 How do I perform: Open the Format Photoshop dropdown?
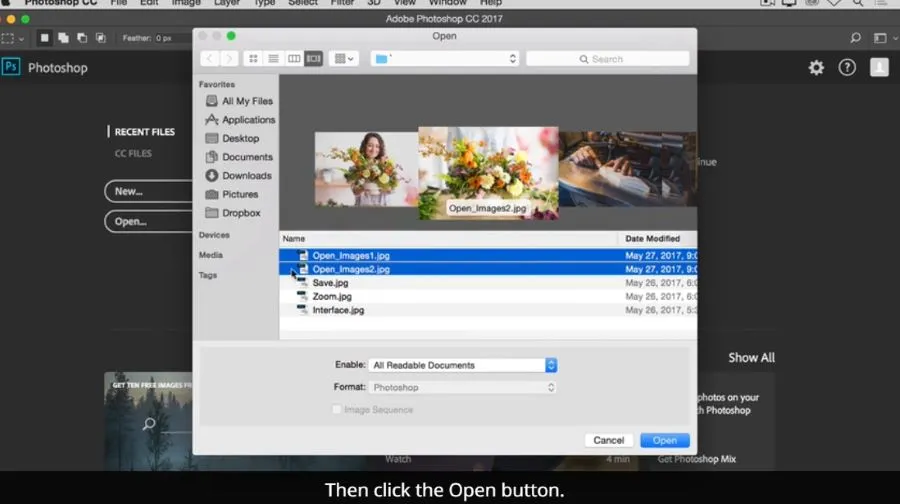click(x=463, y=387)
